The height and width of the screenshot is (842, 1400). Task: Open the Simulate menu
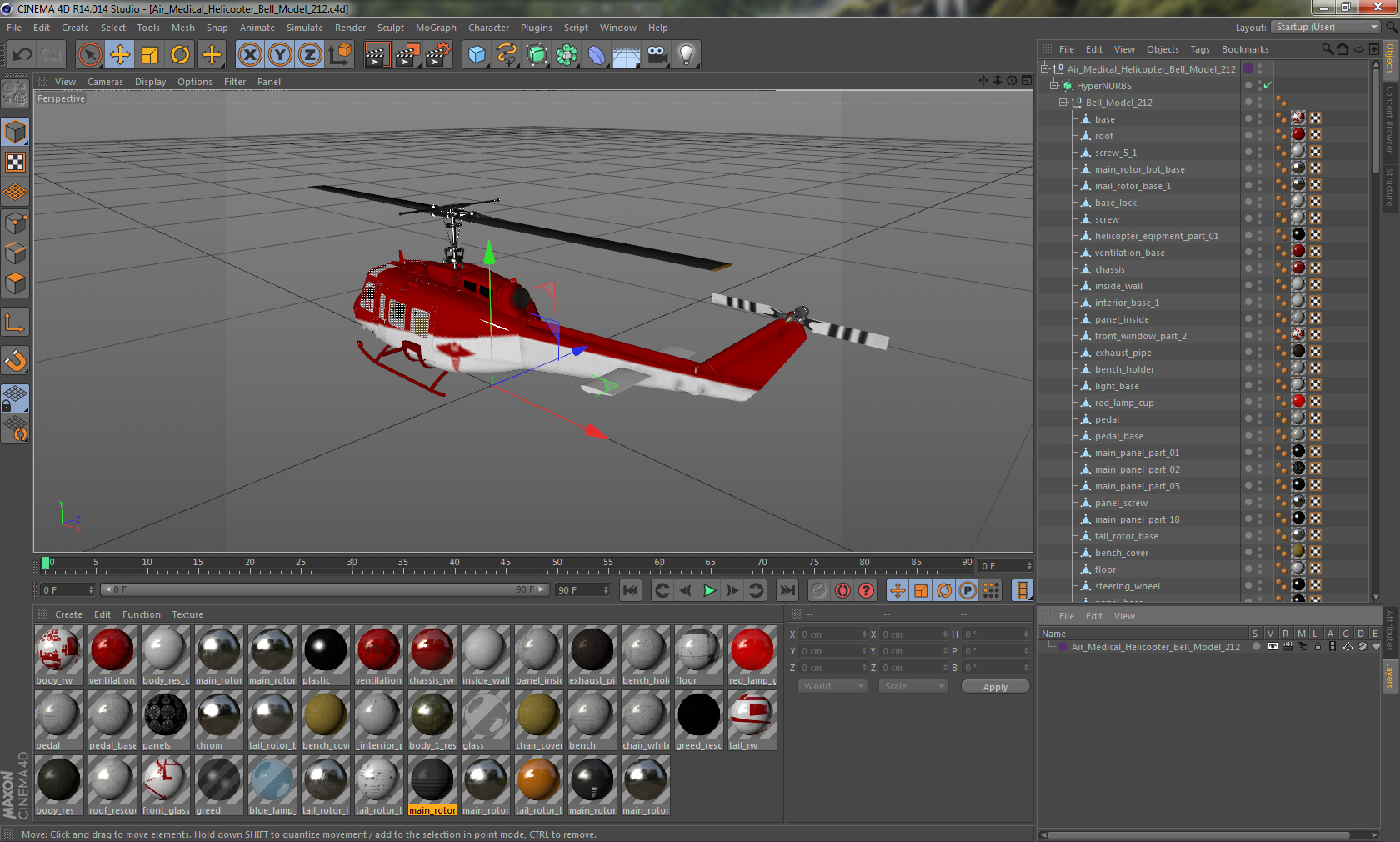coord(305,28)
